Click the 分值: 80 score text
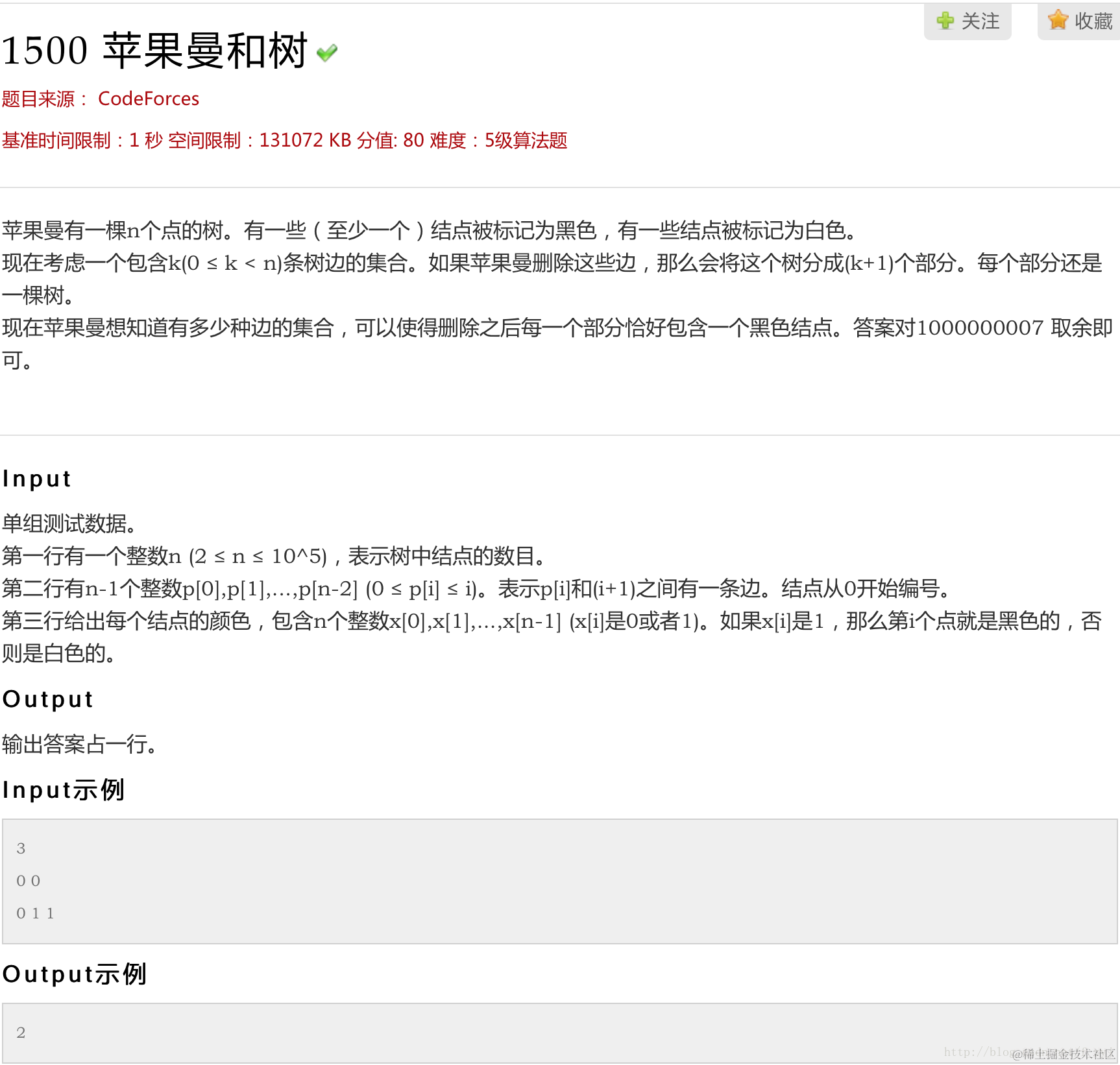 click(390, 140)
